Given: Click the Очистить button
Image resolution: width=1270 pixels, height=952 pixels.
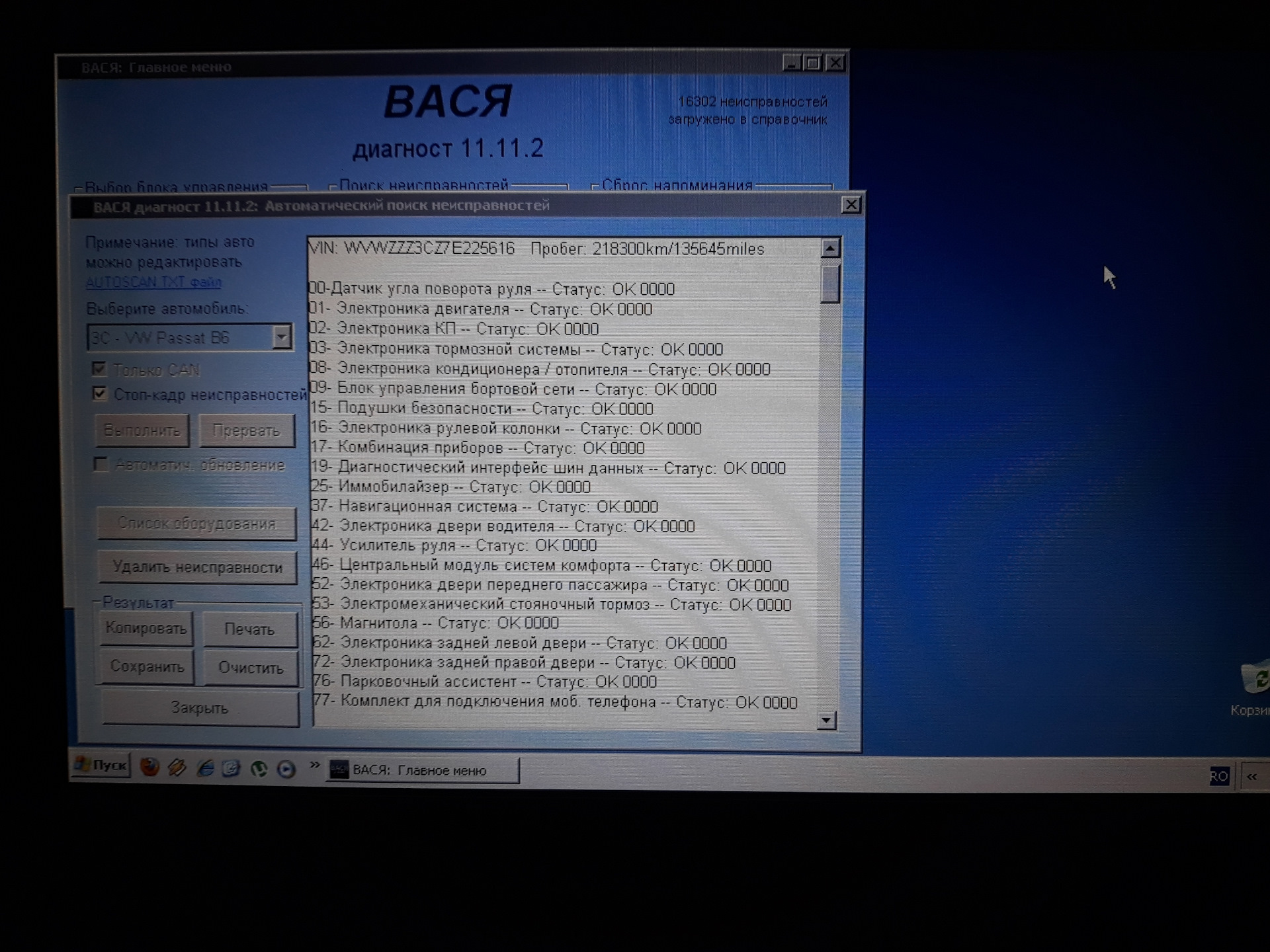Looking at the screenshot, I should tap(251, 668).
